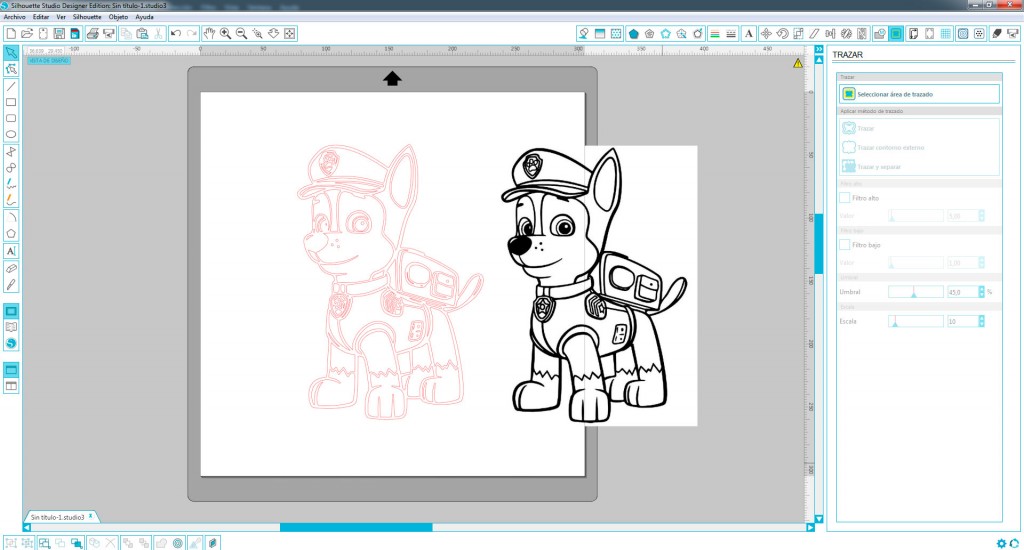1024x550 pixels.
Task: Choose the Rectangle tool
Action: (11, 103)
